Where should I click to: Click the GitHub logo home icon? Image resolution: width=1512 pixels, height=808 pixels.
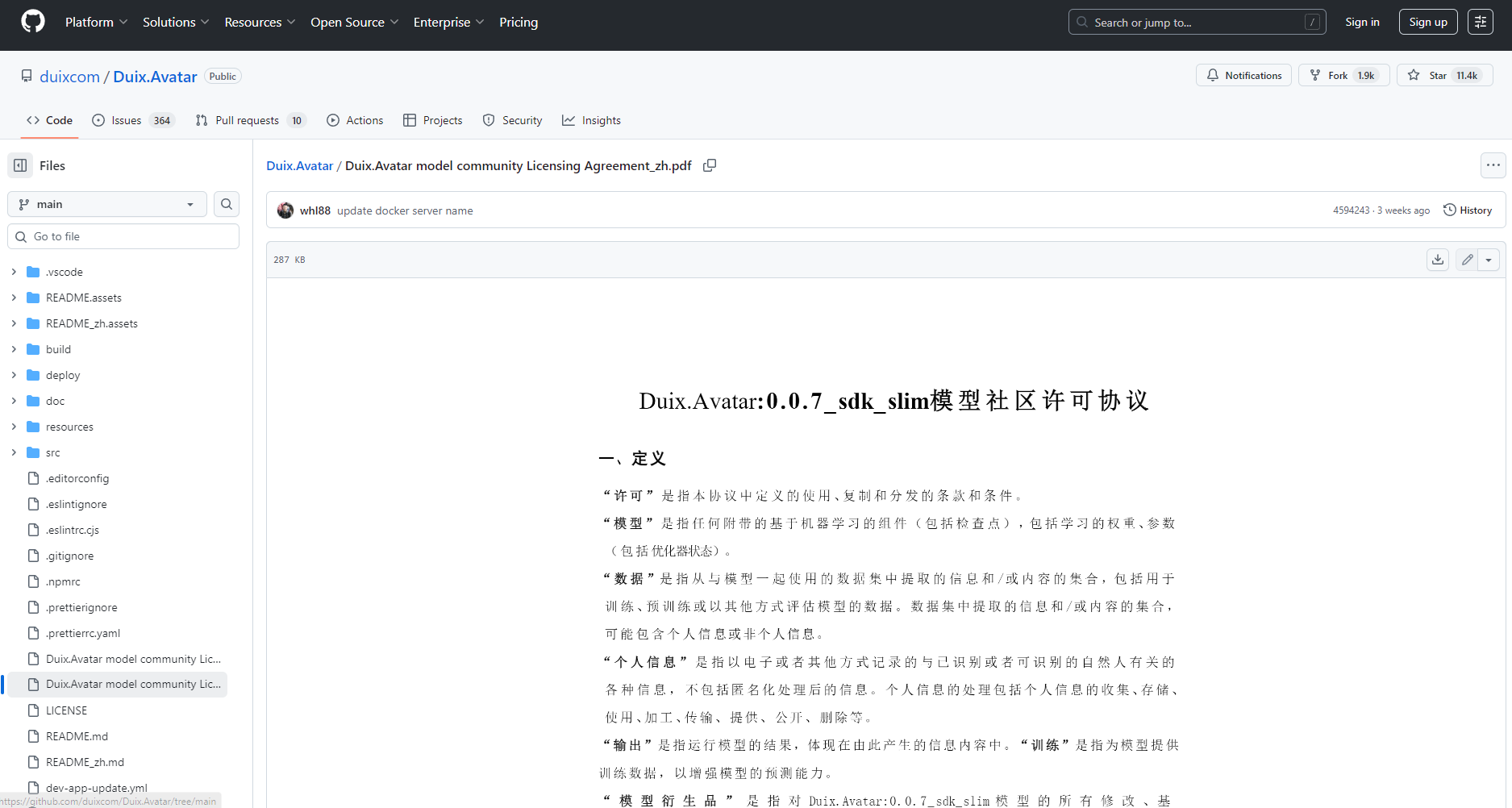[33, 22]
